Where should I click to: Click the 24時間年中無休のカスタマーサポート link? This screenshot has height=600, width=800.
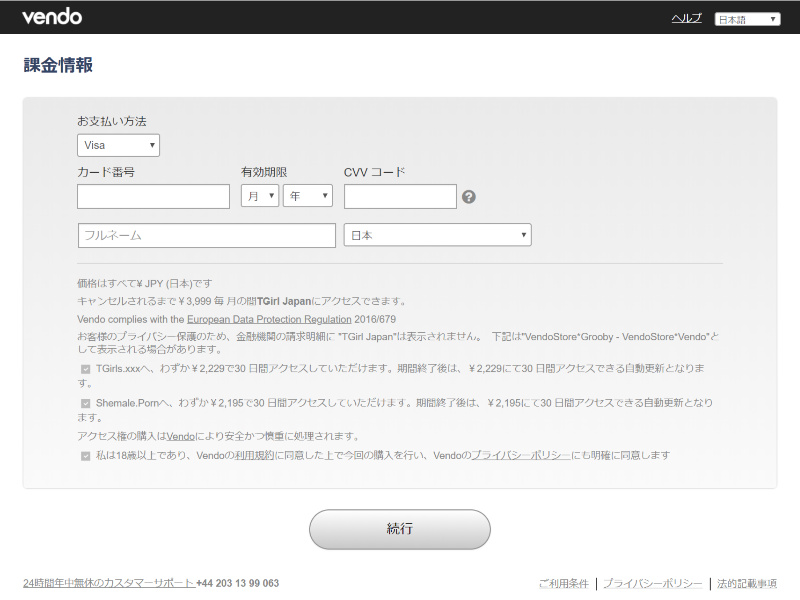[108, 583]
